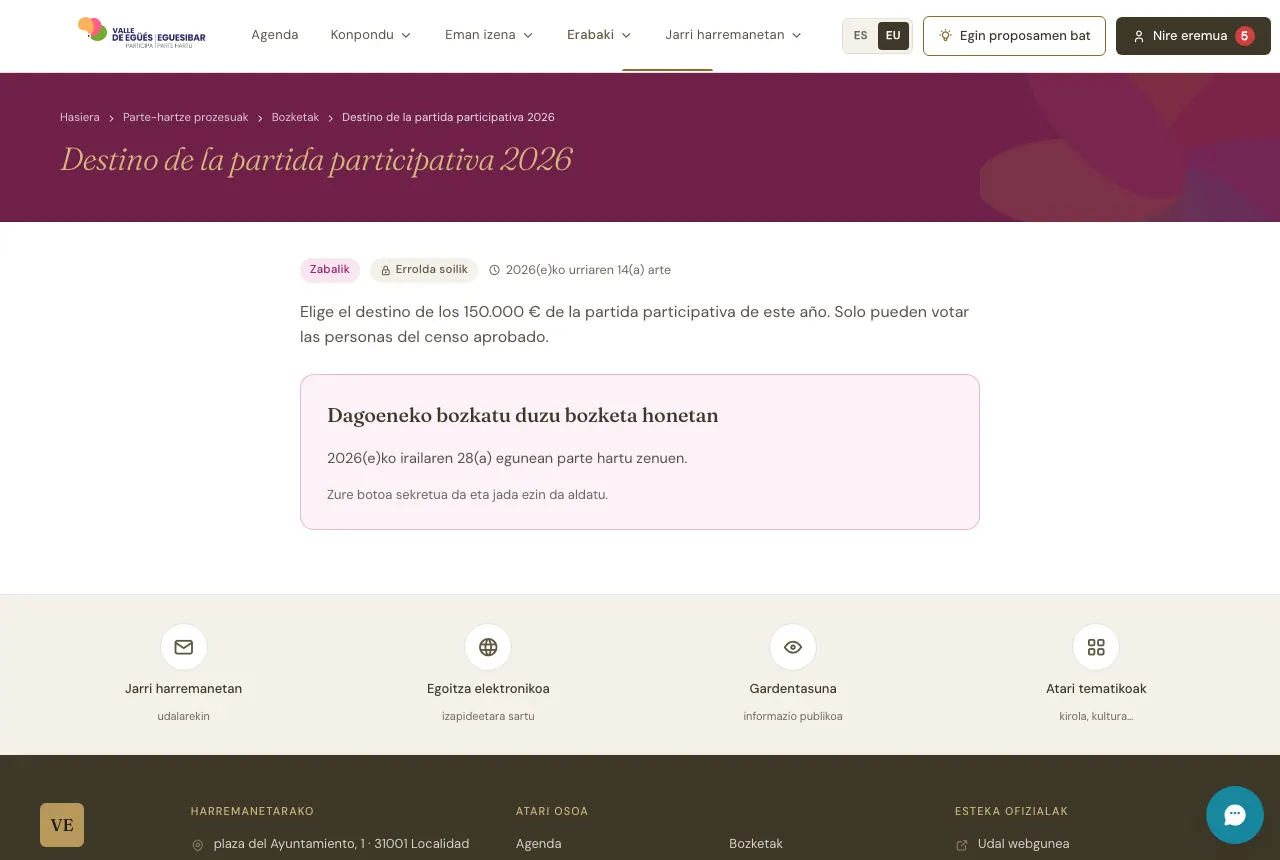Switch language to ES
The height and width of the screenshot is (860, 1280).
(x=861, y=36)
